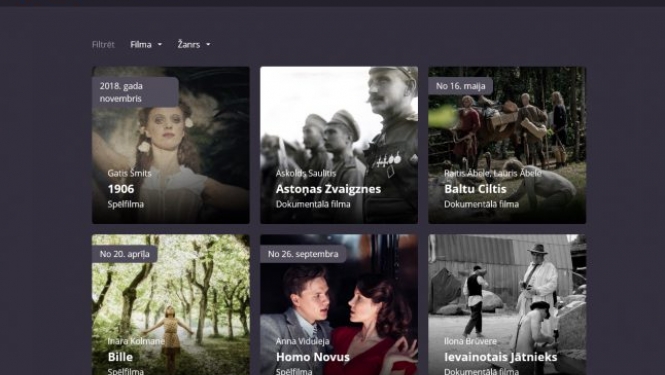
Task: Open the Baltu Ciltis film card
Action: point(507,145)
